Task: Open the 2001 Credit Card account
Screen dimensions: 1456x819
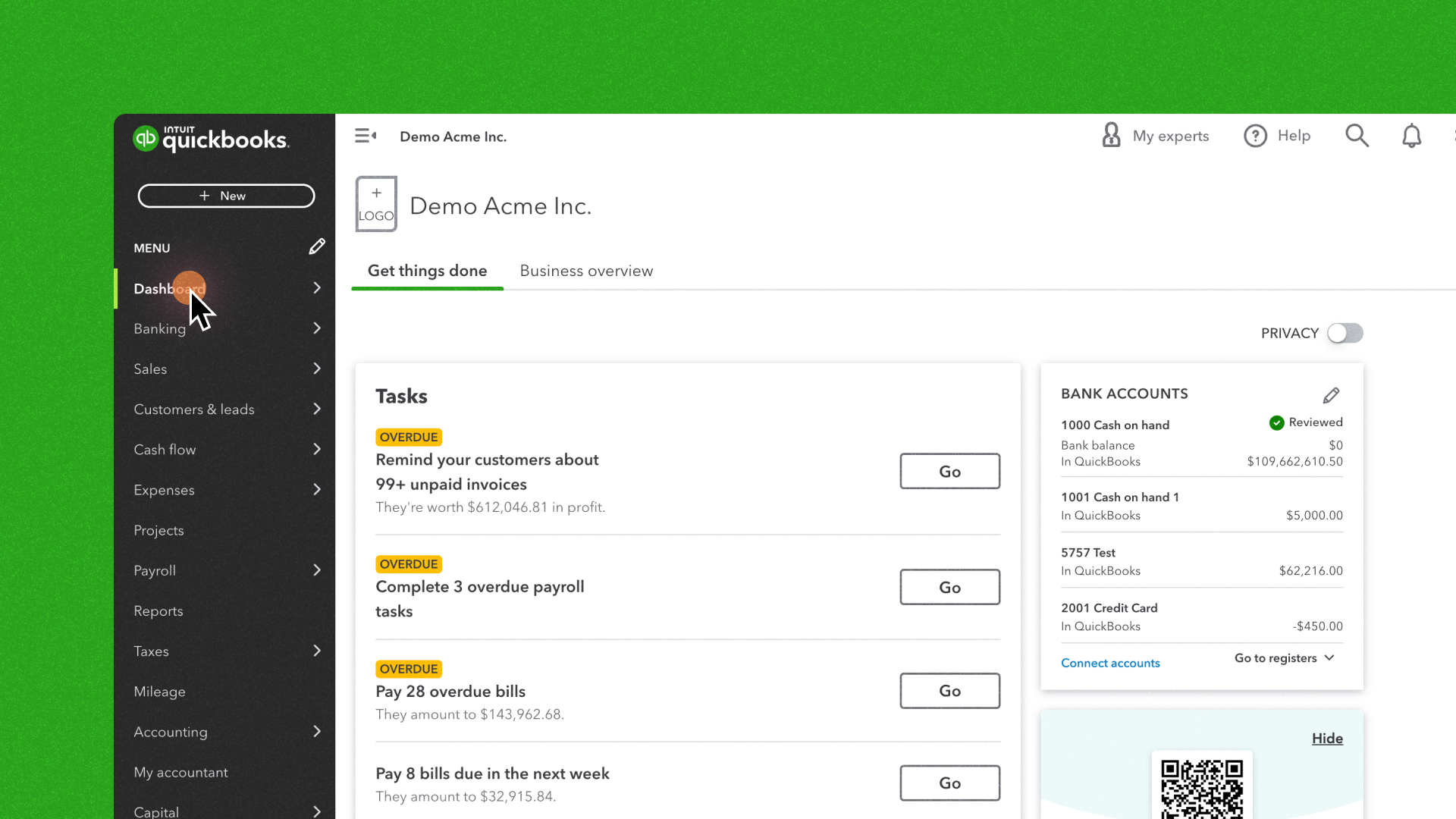Action: click(1109, 608)
